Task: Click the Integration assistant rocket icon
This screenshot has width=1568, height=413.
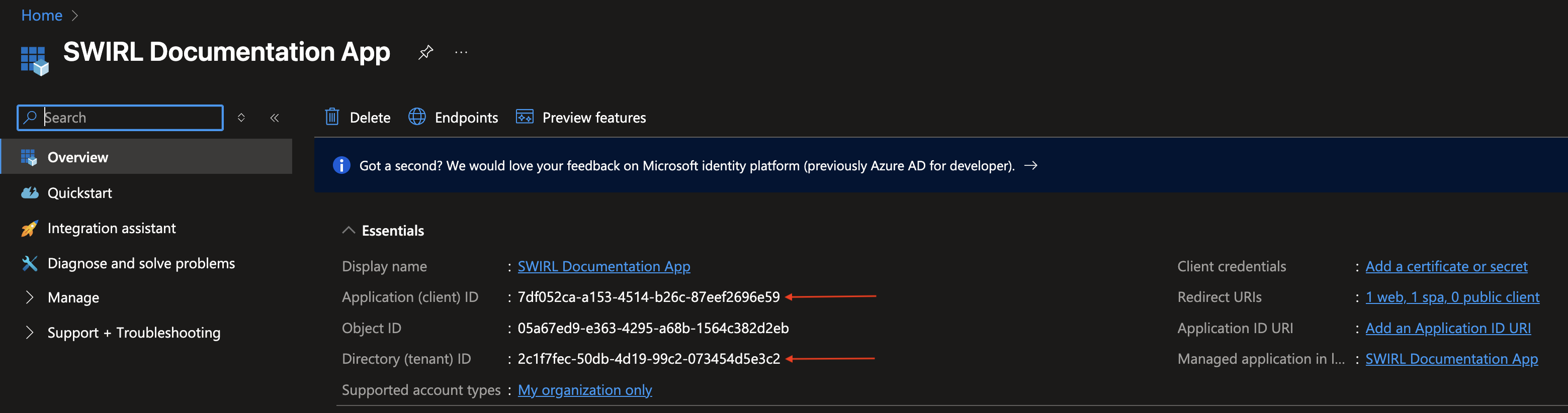Action: point(29,228)
